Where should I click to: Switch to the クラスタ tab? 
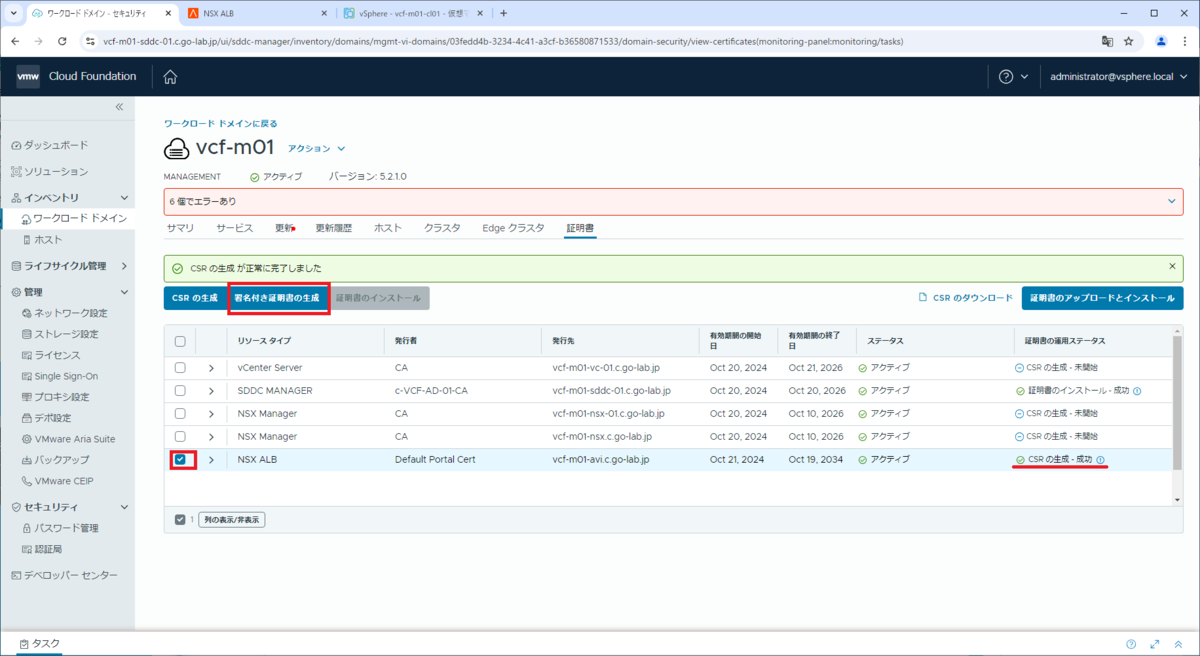click(x=442, y=228)
